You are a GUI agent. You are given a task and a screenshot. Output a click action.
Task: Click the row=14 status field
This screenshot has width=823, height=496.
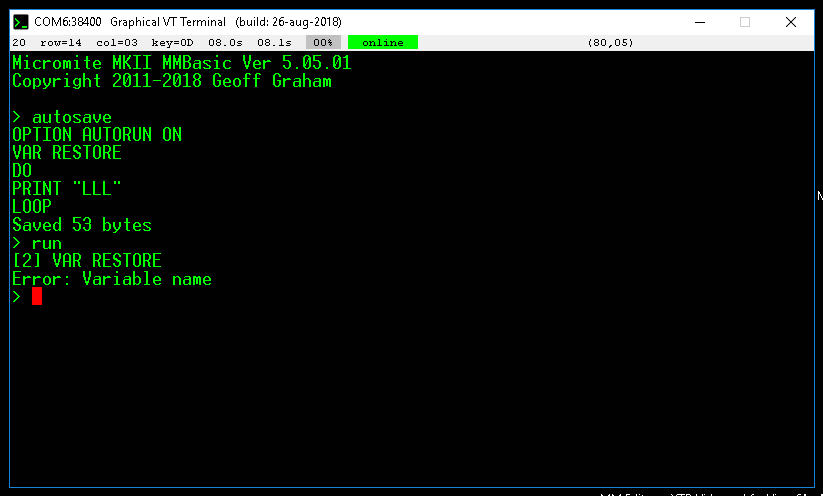click(61, 43)
